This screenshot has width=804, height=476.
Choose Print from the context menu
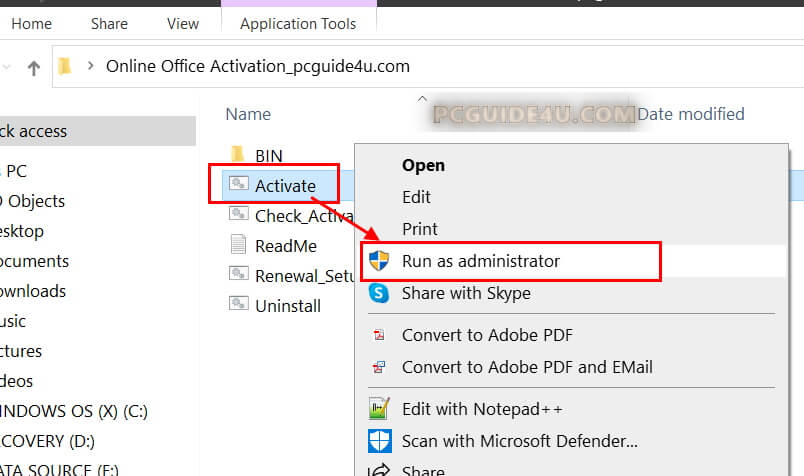(420, 229)
